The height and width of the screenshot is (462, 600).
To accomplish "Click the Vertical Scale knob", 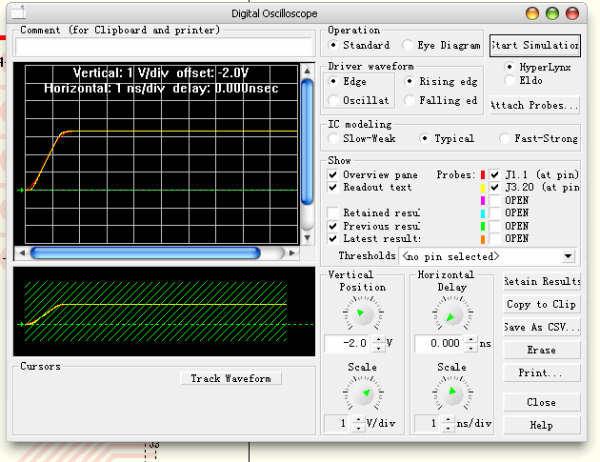I will point(363,393).
